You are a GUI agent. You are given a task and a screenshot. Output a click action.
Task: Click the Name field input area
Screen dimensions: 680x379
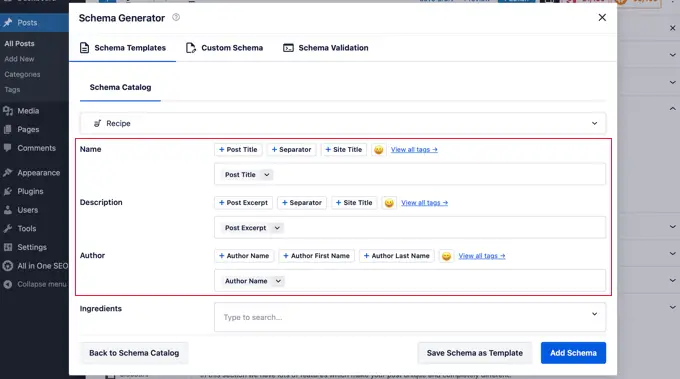click(410, 174)
